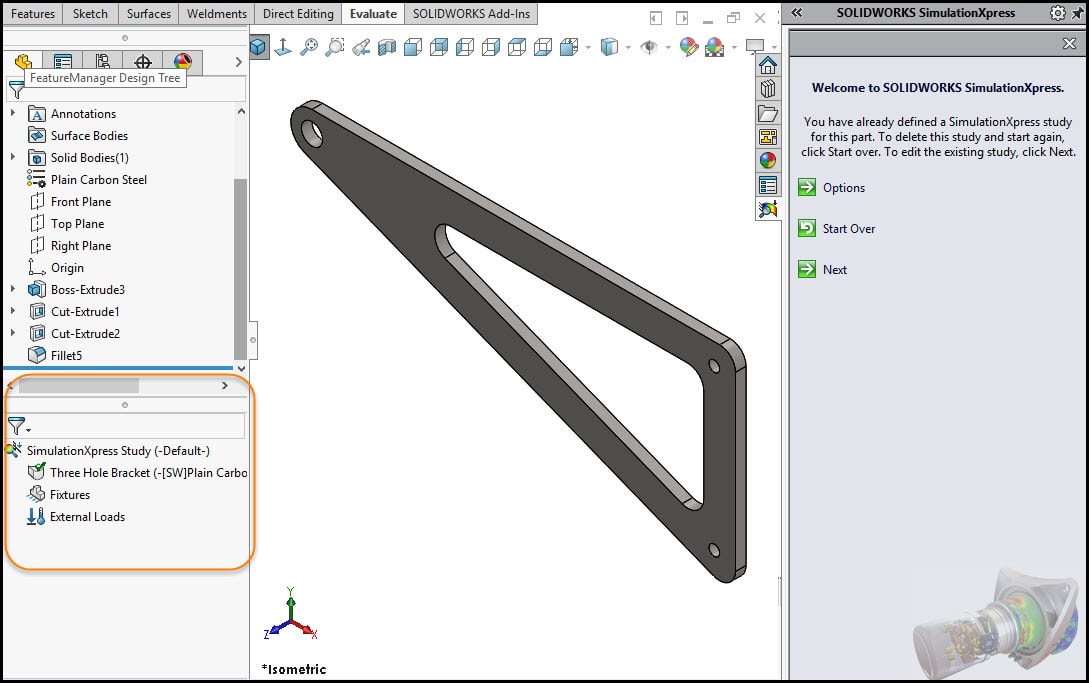Screen dimensions: 1089x683
Task: Click the Display Style cube icon
Action: pyautogui.click(x=609, y=47)
